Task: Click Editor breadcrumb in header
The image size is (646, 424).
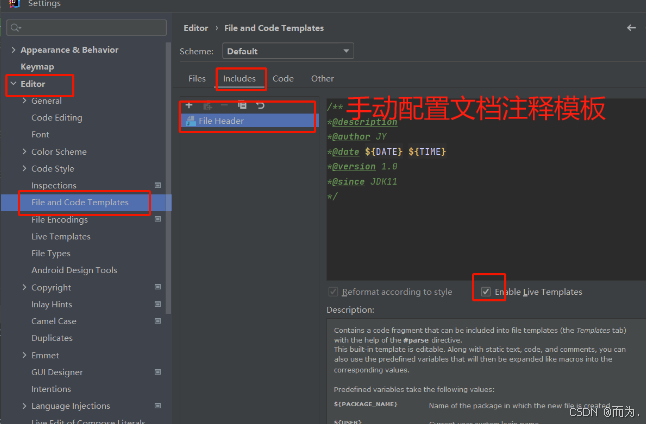Action: coord(196,28)
